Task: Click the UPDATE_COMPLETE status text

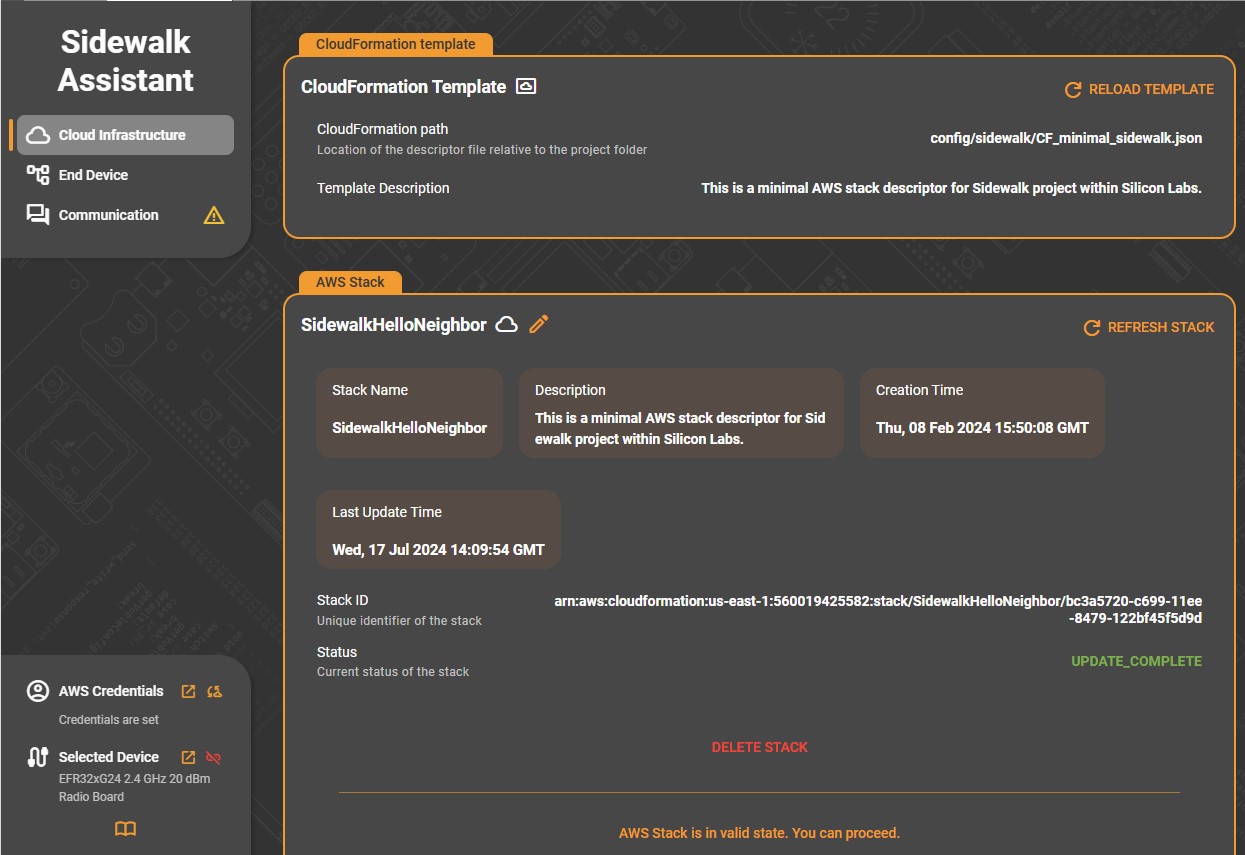Action: 1136,661
